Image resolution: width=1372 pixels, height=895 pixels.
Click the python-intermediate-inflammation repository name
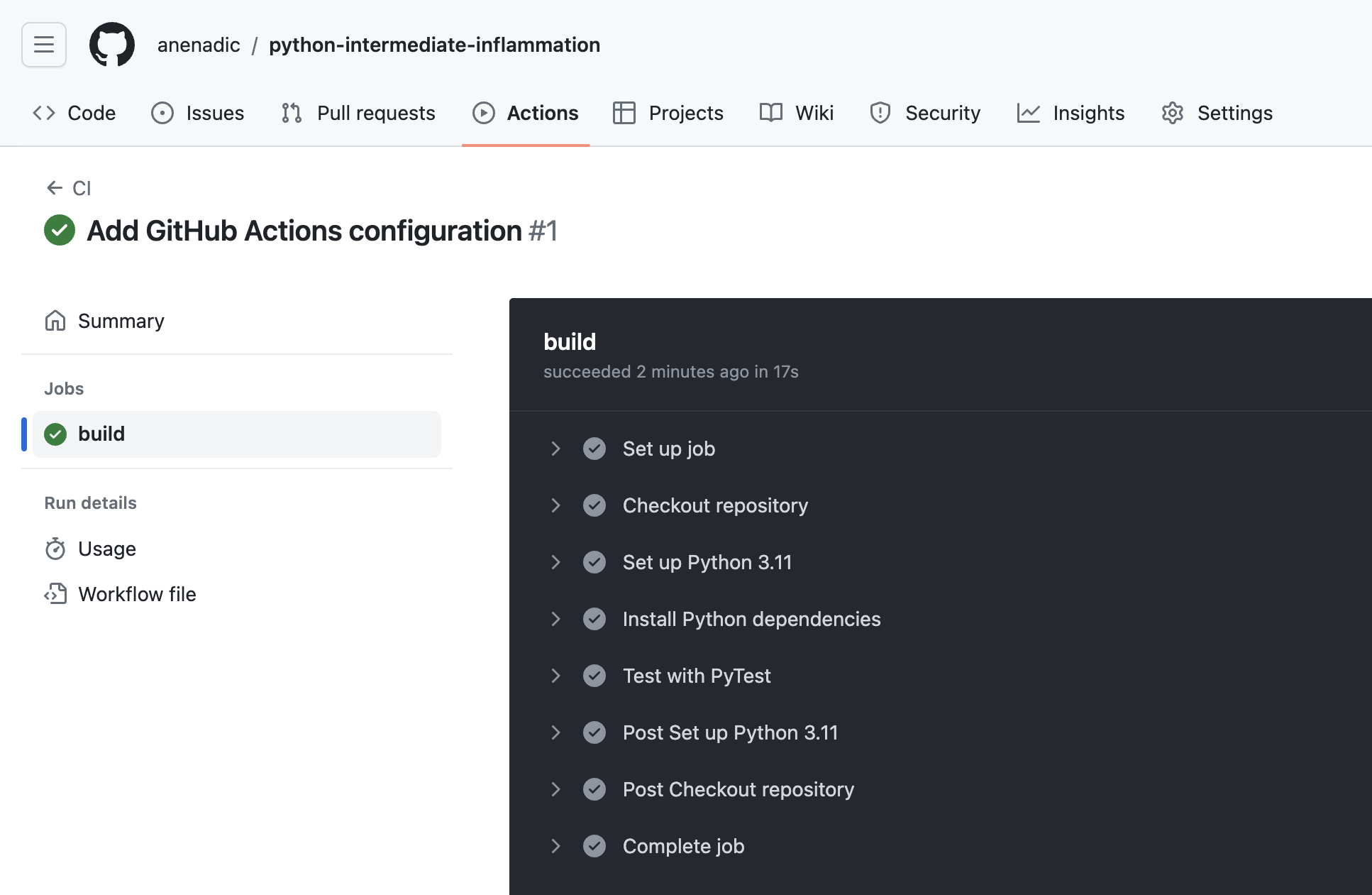pos(434,44)
